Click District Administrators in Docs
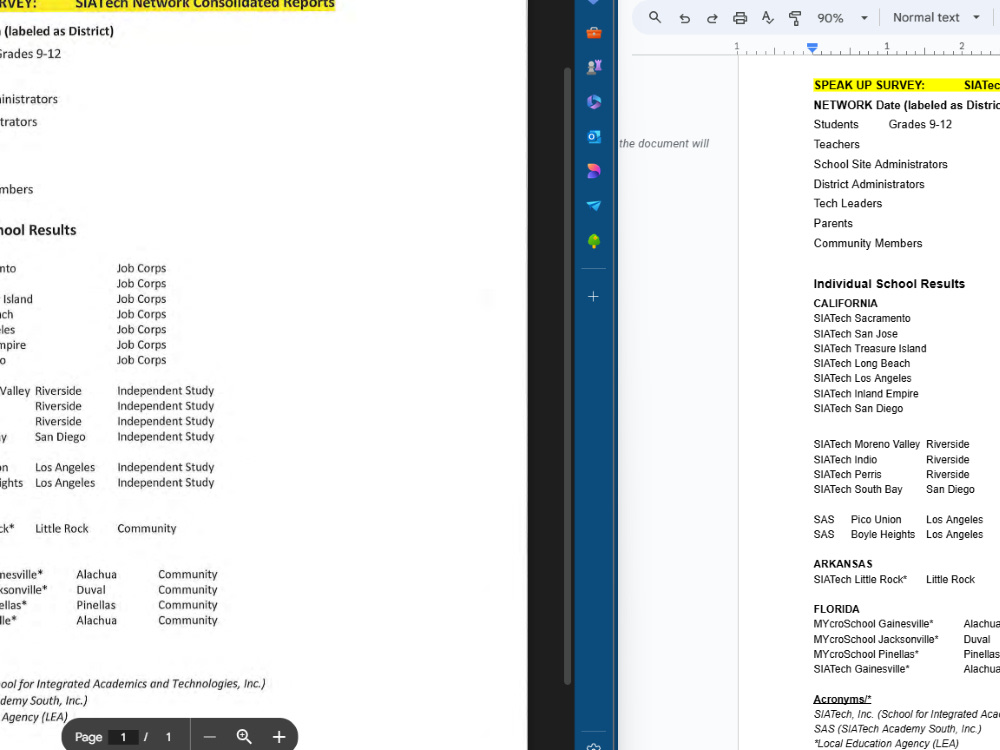1000x750 pixels. [x=869, y=184]
